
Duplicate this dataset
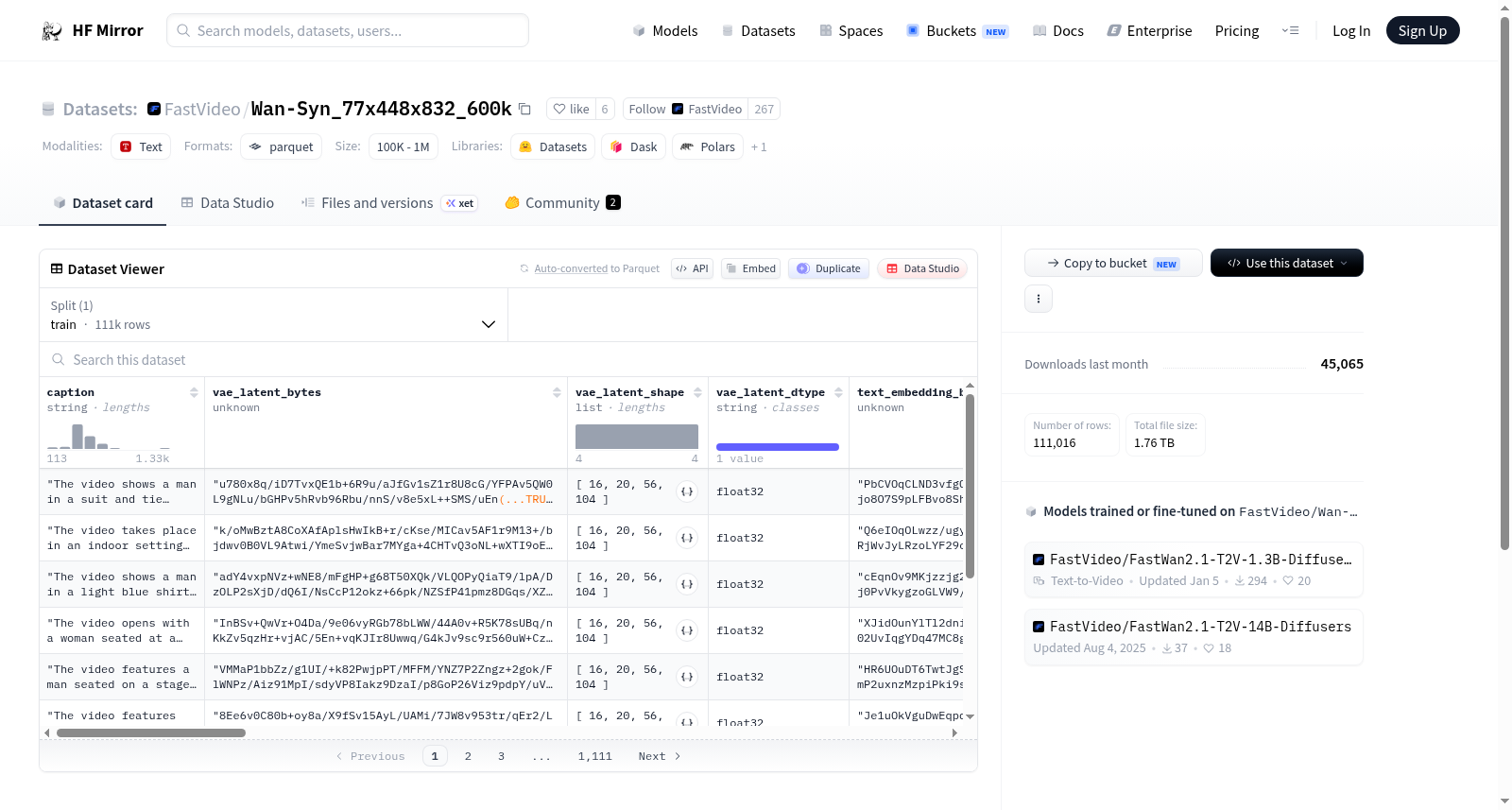829,268
